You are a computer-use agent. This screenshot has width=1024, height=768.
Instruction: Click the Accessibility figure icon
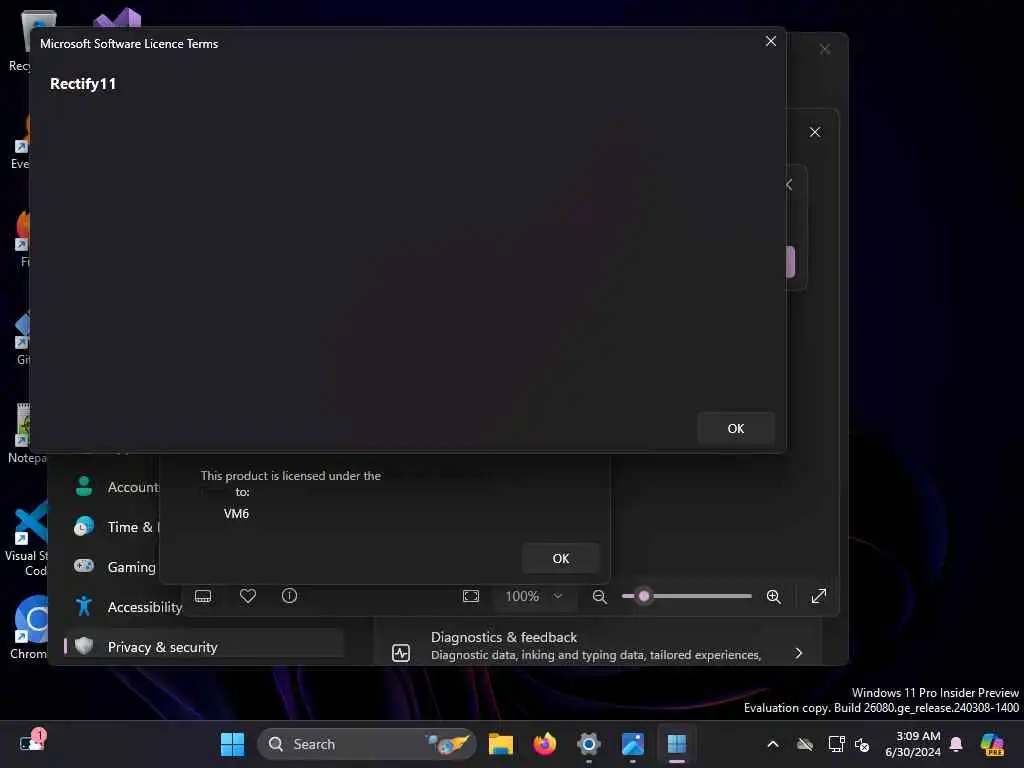pyautogui.click(x=84, y=606)
